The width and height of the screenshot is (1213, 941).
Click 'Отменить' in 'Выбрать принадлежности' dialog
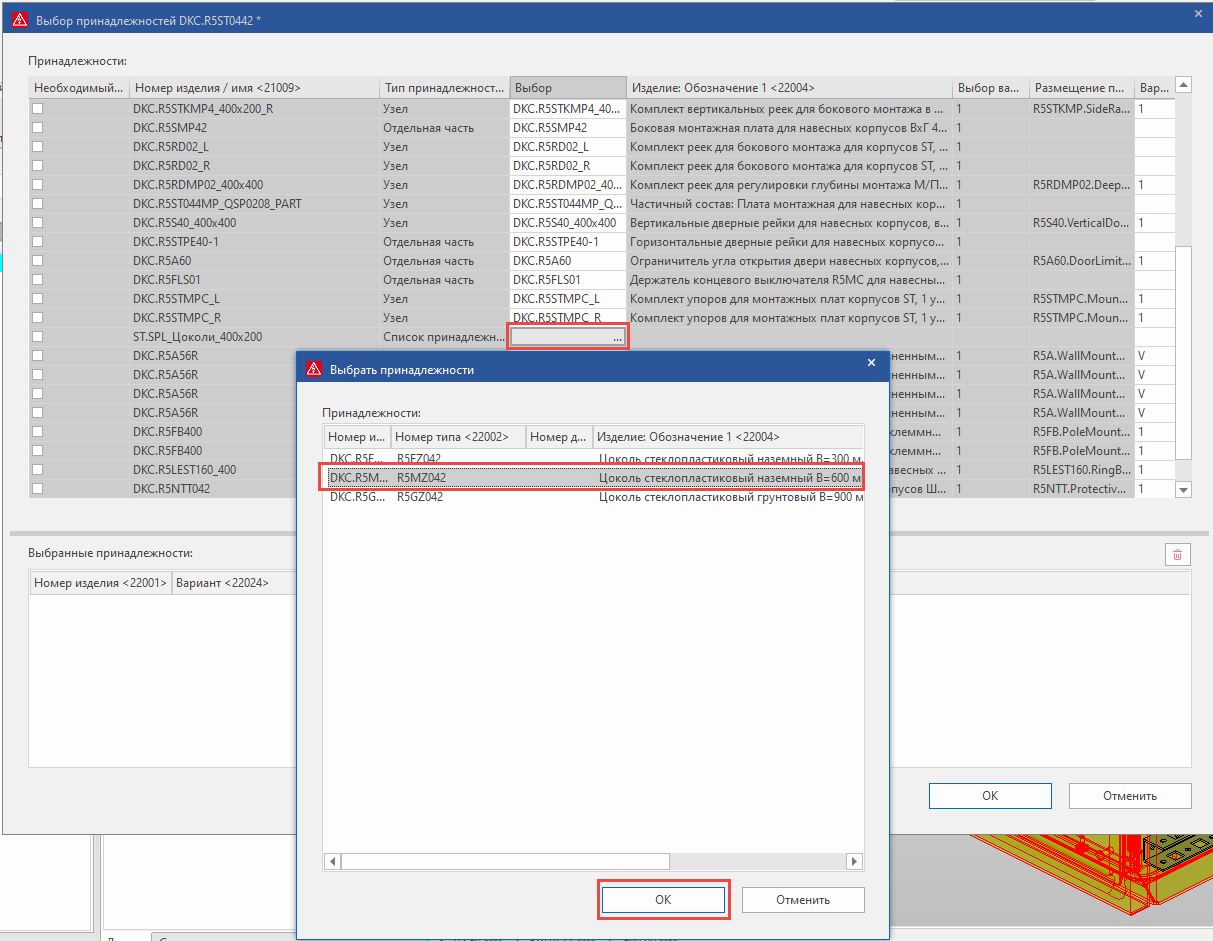[803, 899]
